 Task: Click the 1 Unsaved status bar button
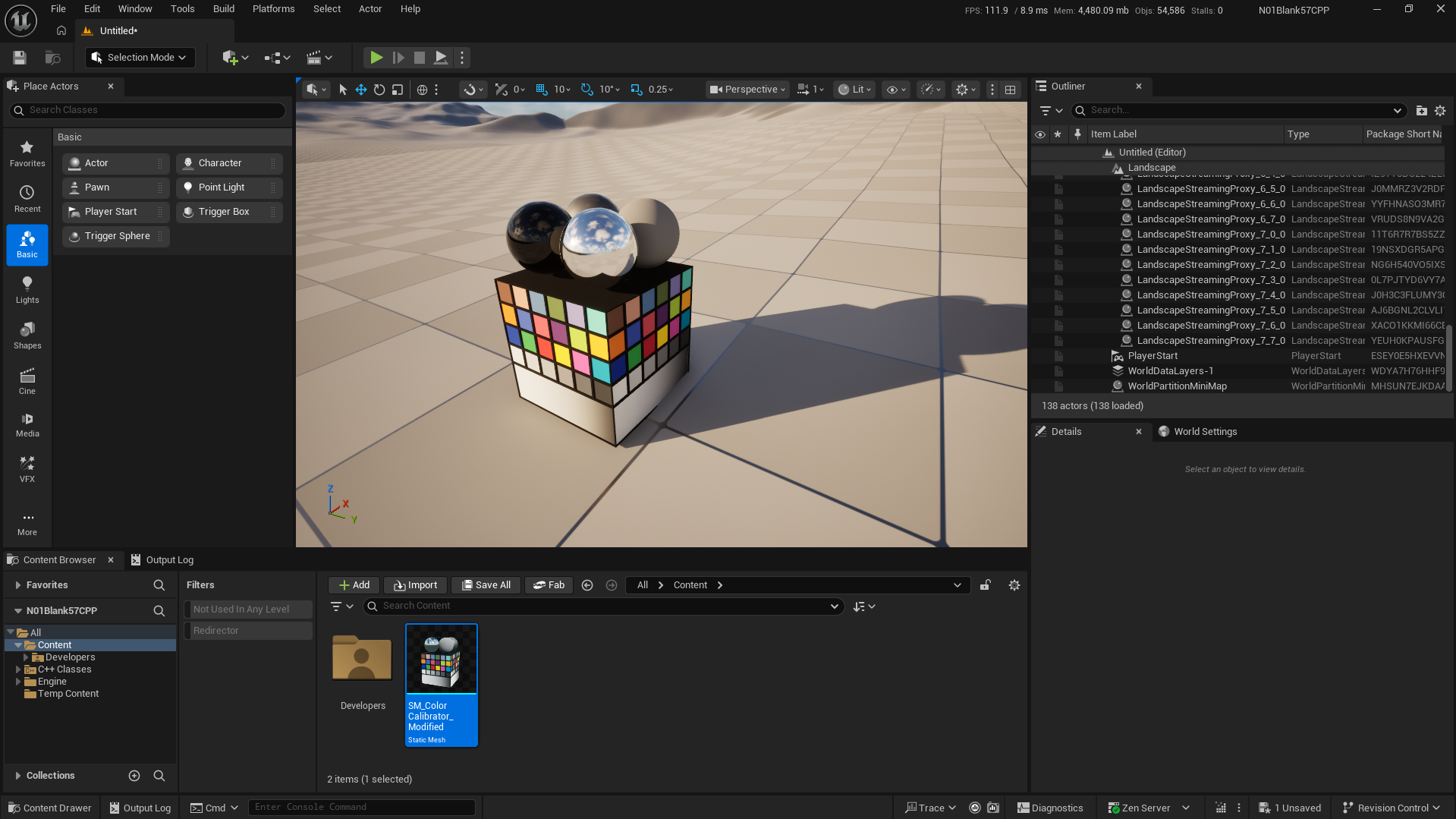(x=1290, y=808)
